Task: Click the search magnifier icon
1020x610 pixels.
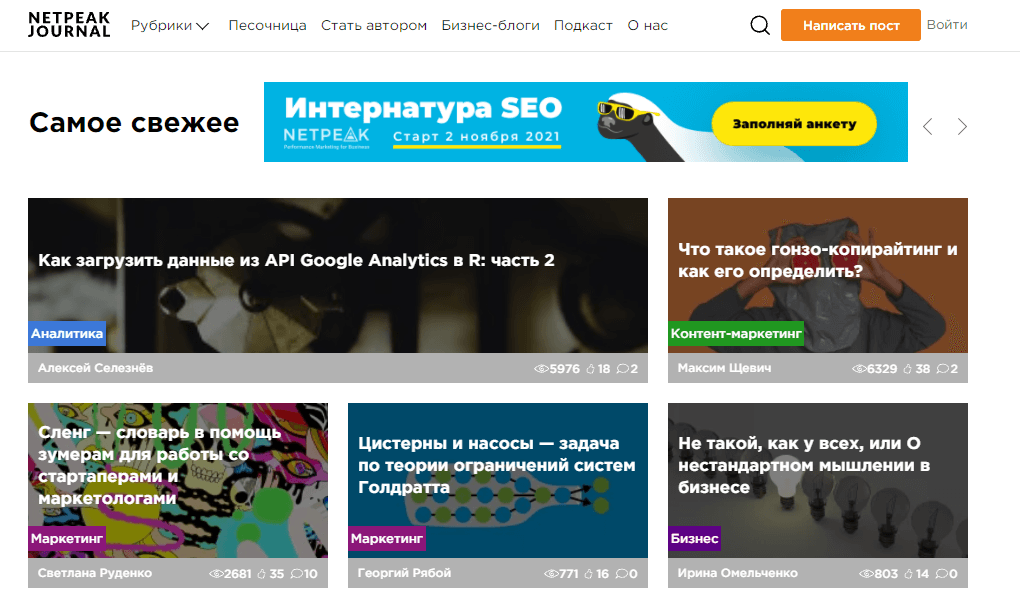Action: click(760, 25)
